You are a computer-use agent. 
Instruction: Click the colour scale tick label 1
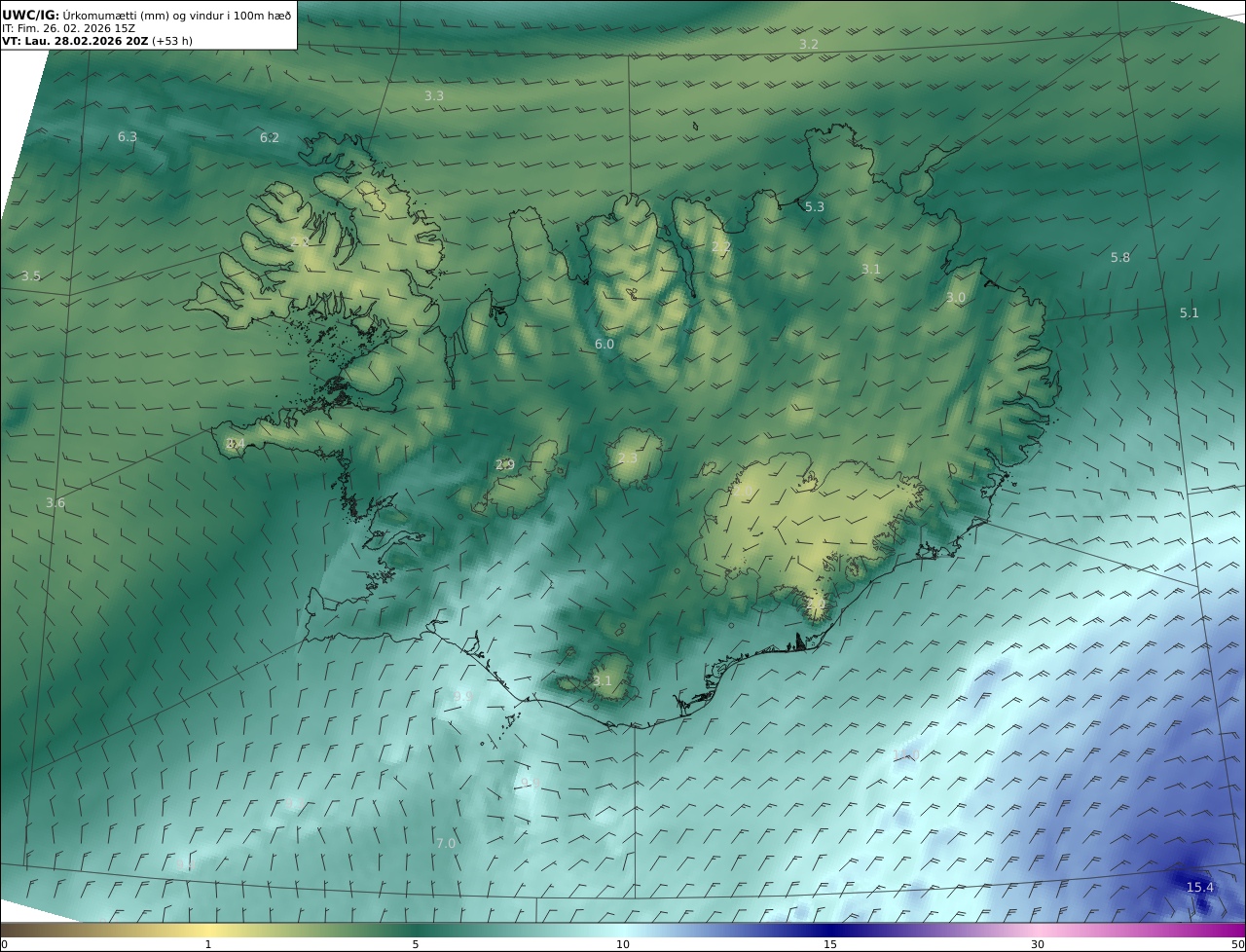[207, 944]
